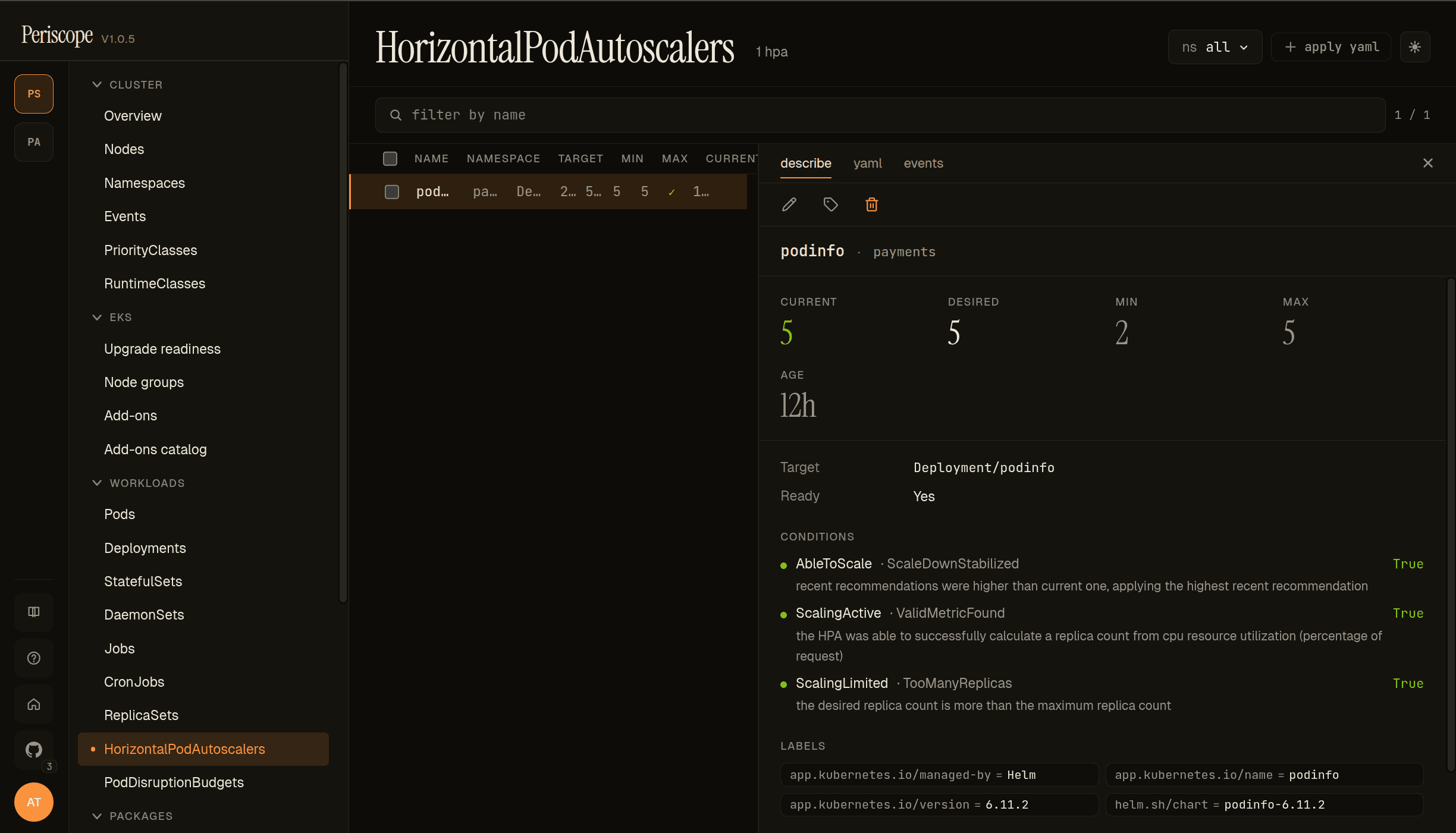The width and height of the screenshot is (1456, 833).
Task: Open the AT user avatar
Action: click(x=34, y=802)
